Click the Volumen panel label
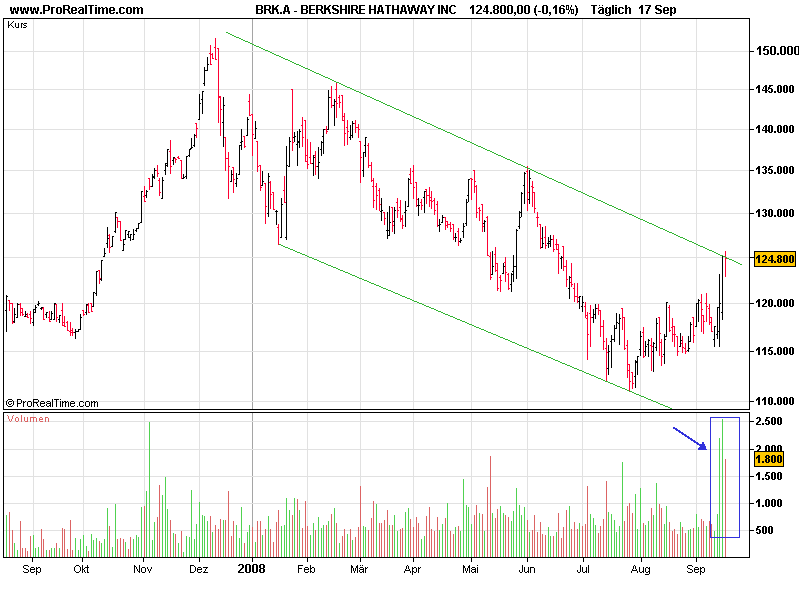Screen dimensions: 800x600 [28, 419]
